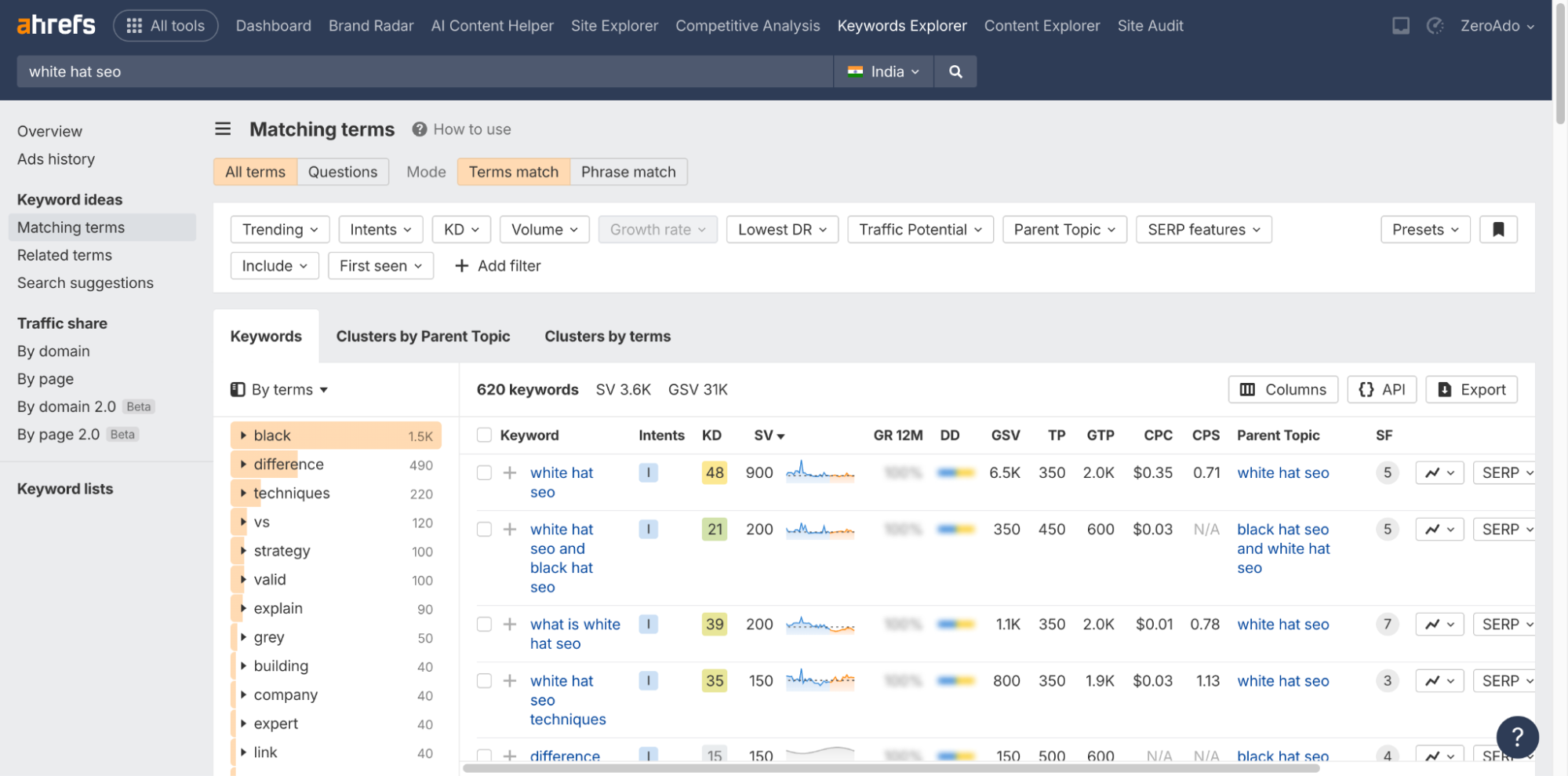The image size is (1568, 776).
Task: Click the search magnifier icon
Action: click(955, 71)
